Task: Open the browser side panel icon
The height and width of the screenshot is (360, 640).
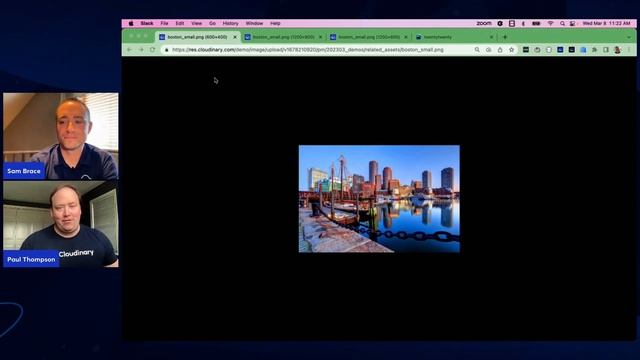Action: (606, 50)
